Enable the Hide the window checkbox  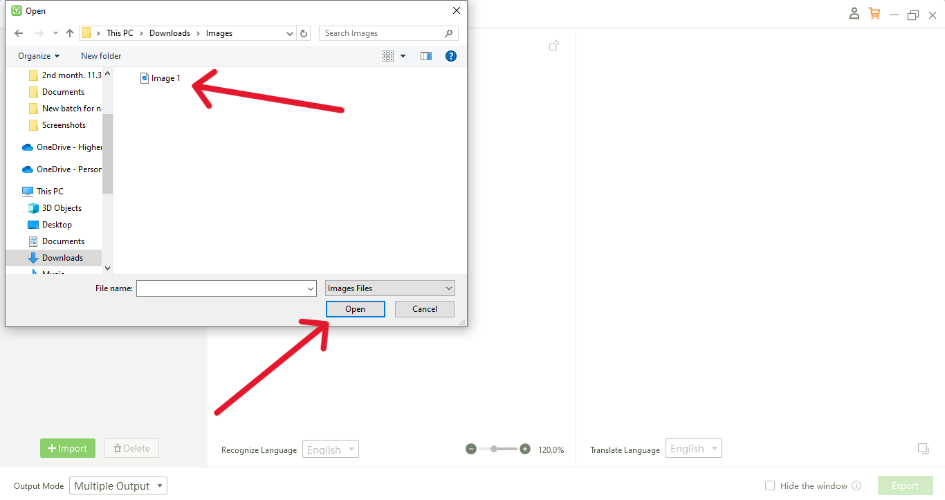pyautogui.click(x=769, y=486)
